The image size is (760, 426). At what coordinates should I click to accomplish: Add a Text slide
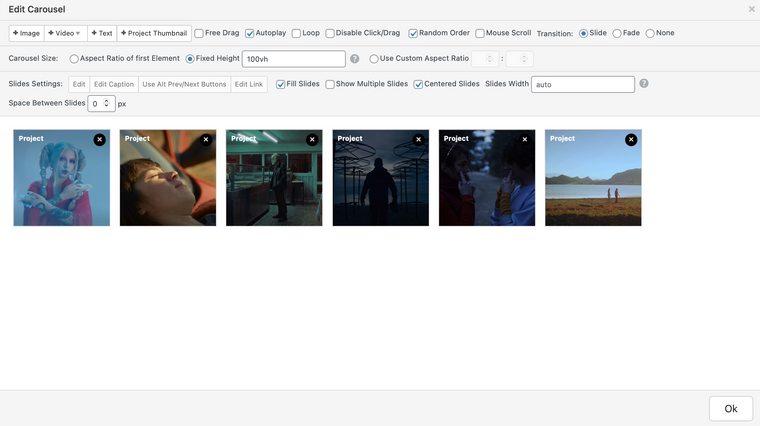[x=102, y=33]
